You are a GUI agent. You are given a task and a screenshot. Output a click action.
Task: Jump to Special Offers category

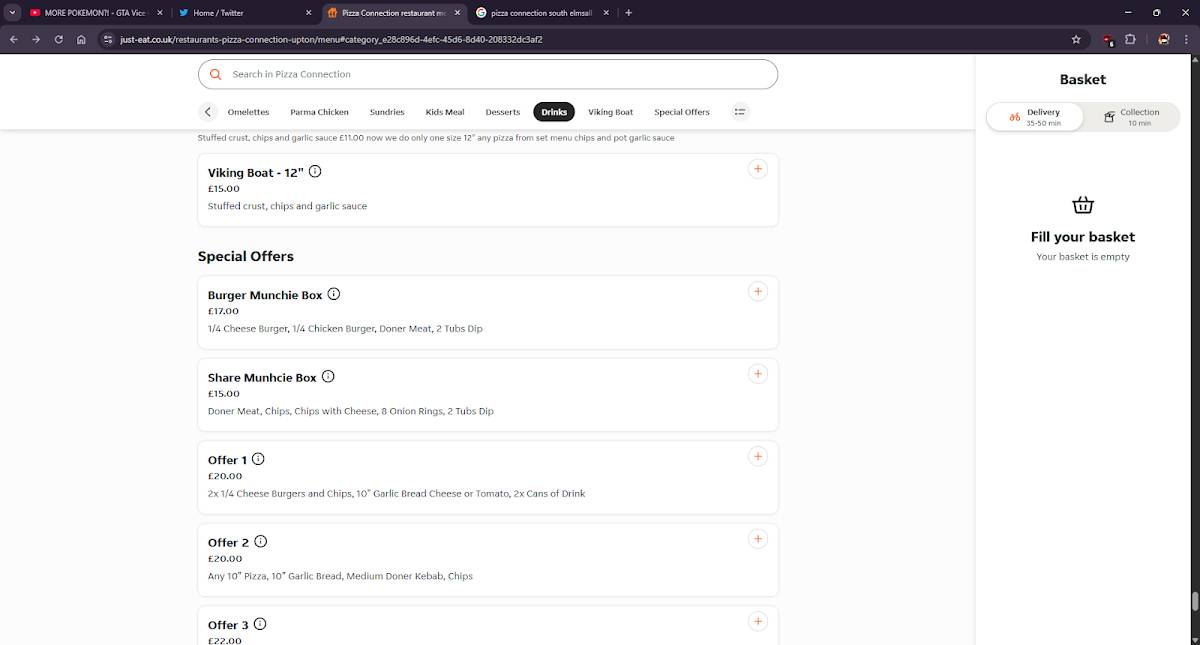682,112
